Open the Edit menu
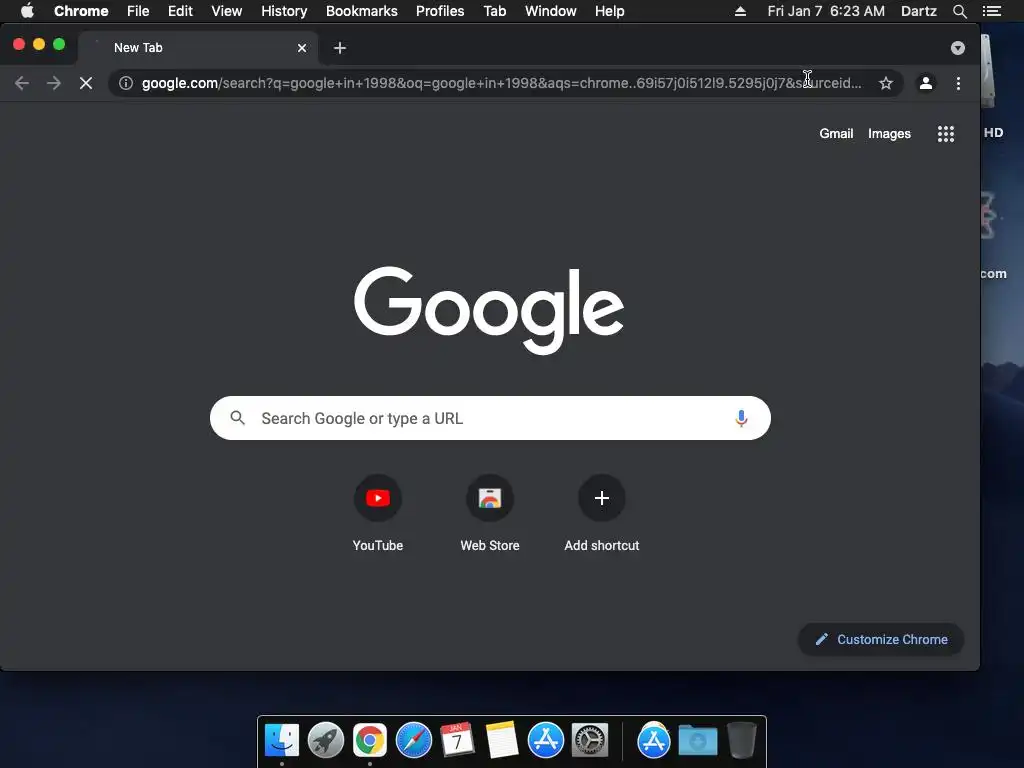The image size is (1024, 768). 180,11
